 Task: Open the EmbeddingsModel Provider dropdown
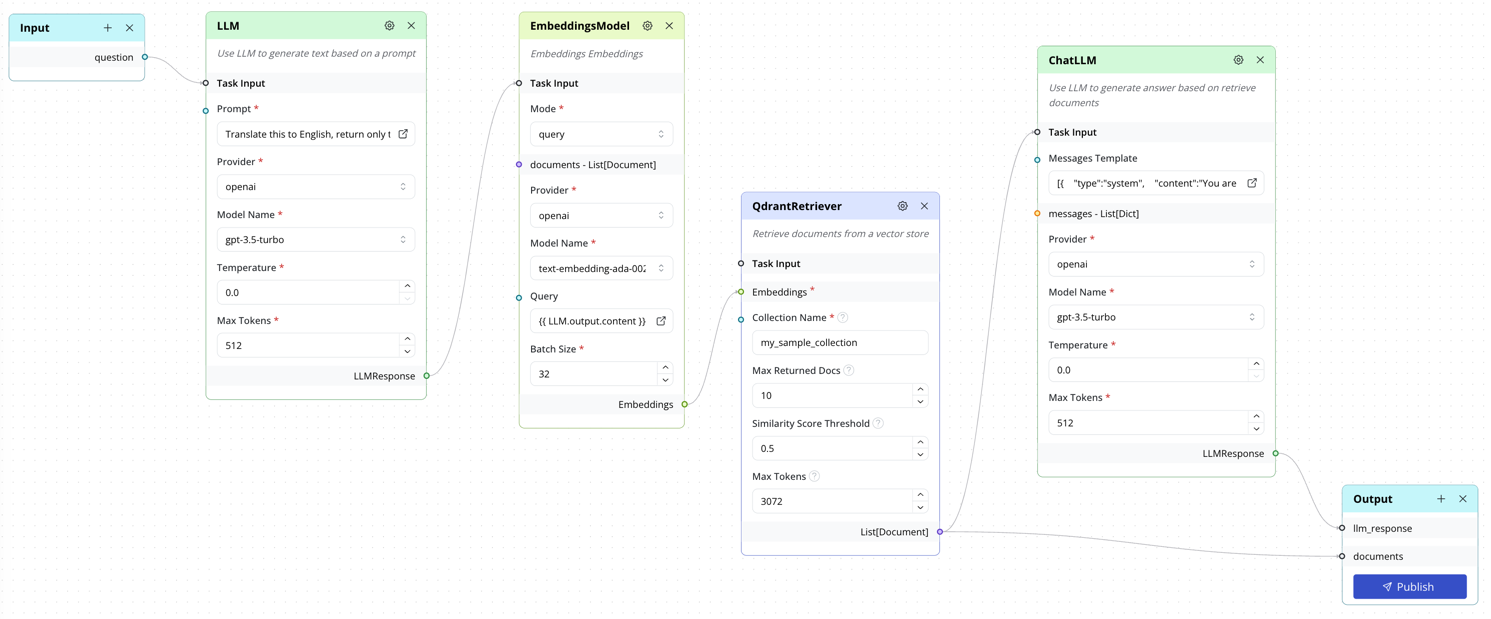coord(601,215)
